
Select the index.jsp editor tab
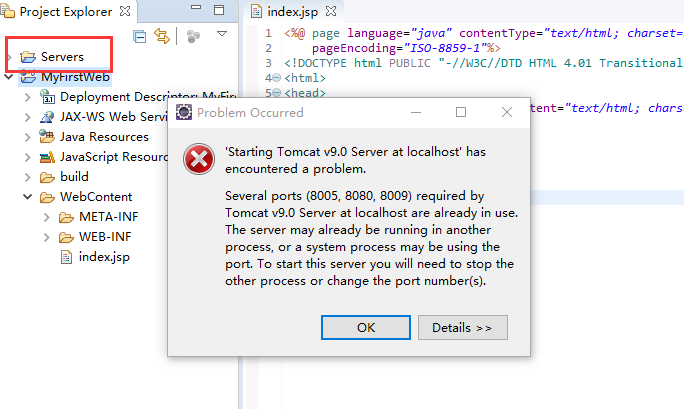coord(292,12)
